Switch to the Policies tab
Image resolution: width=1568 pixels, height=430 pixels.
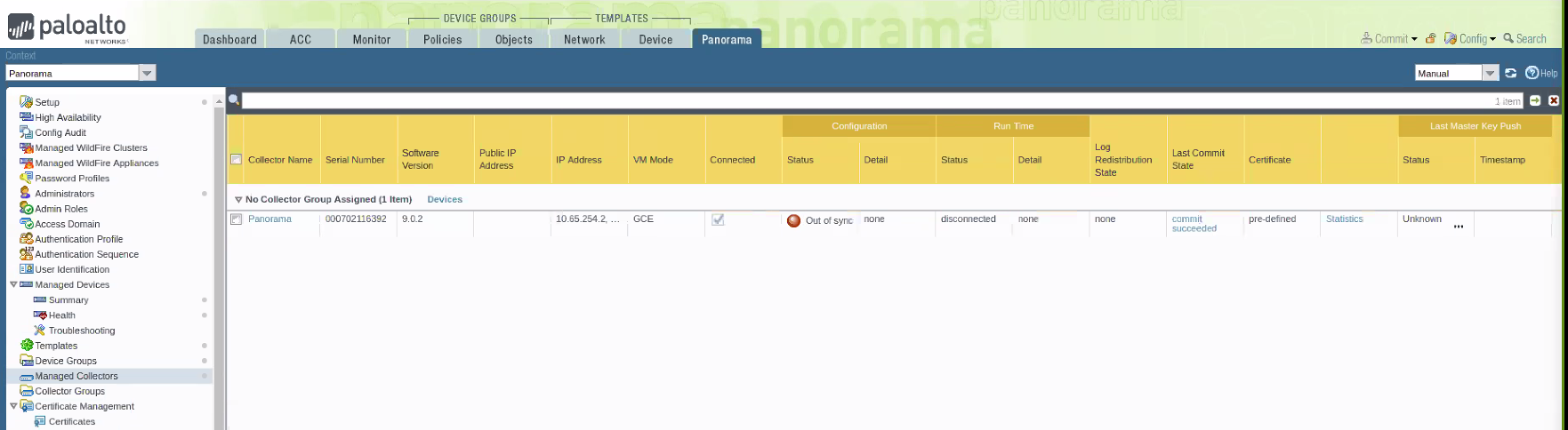tap(443, 39)
